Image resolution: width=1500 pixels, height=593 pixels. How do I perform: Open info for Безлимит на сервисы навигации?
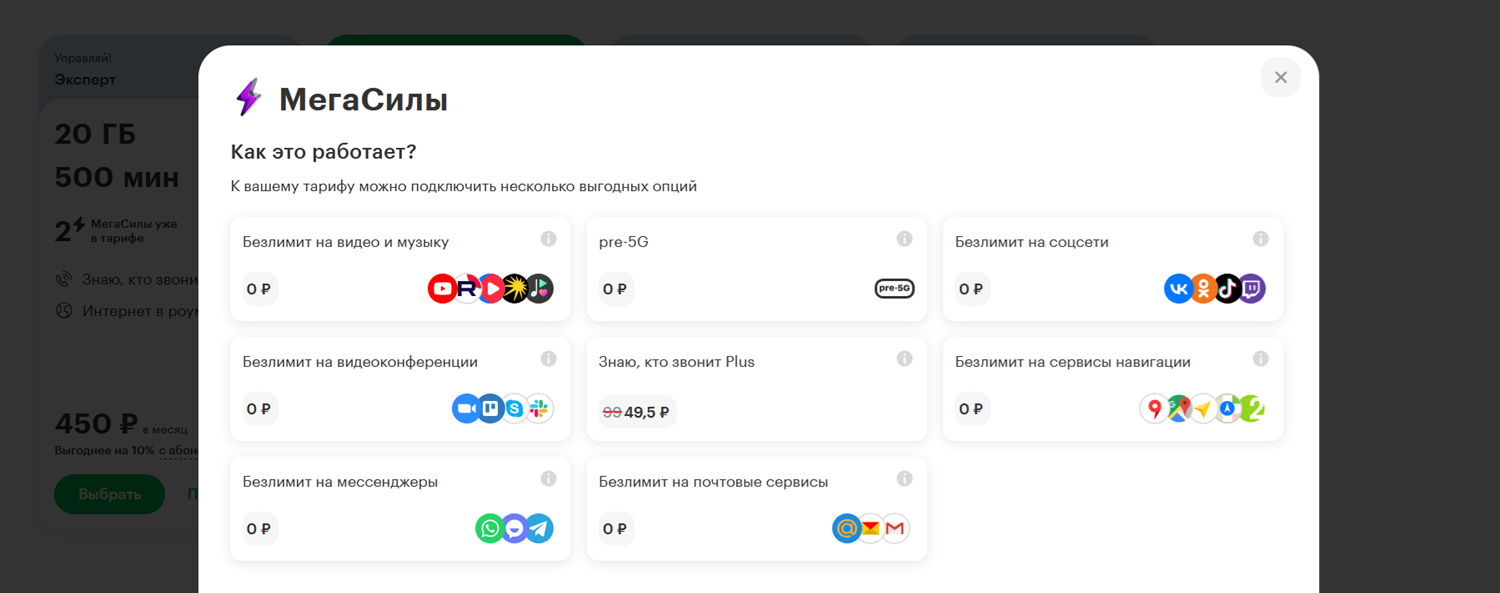coord(1260,359)
